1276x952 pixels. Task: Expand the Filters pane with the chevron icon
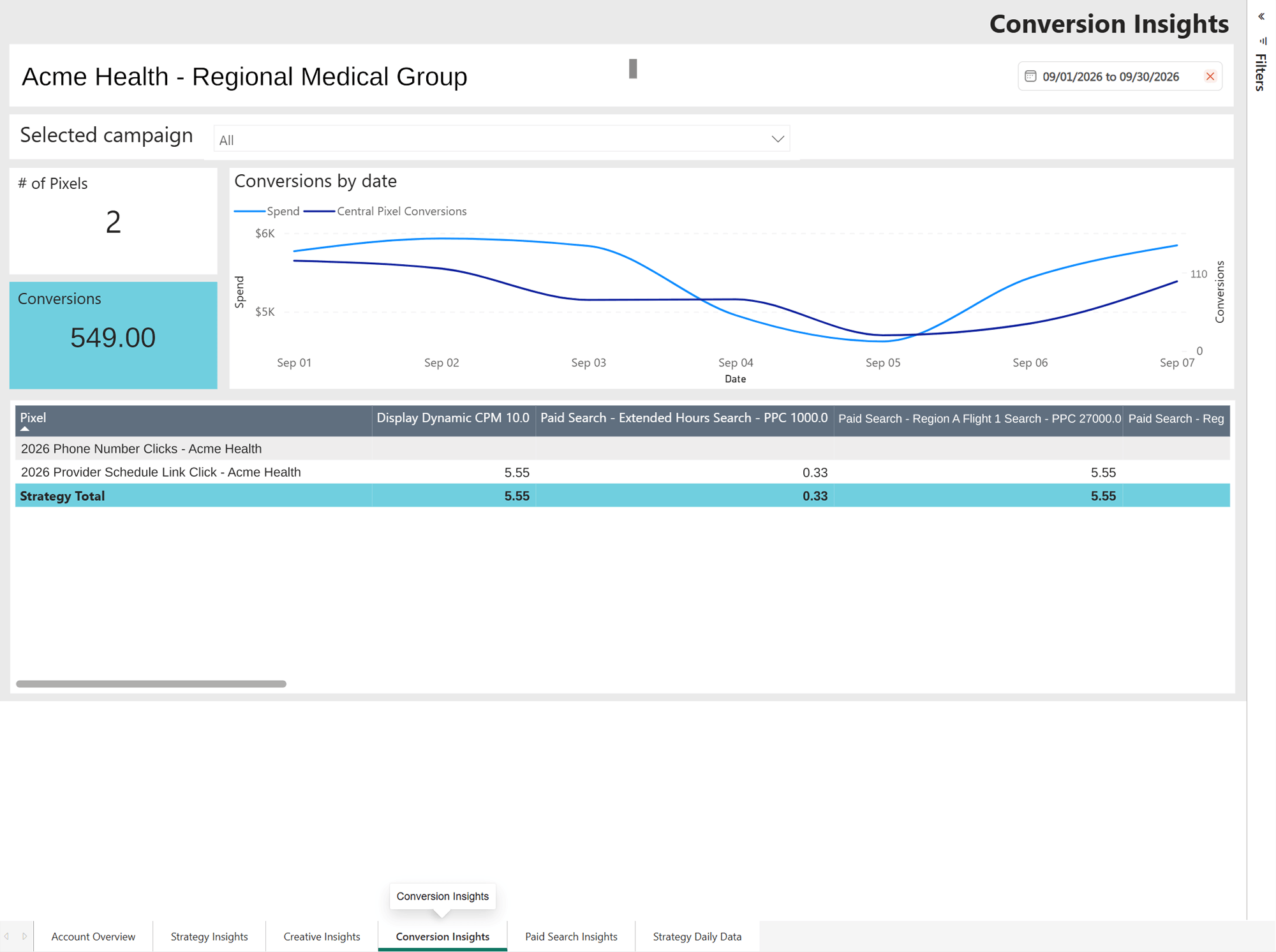(x=1261, y=17)
